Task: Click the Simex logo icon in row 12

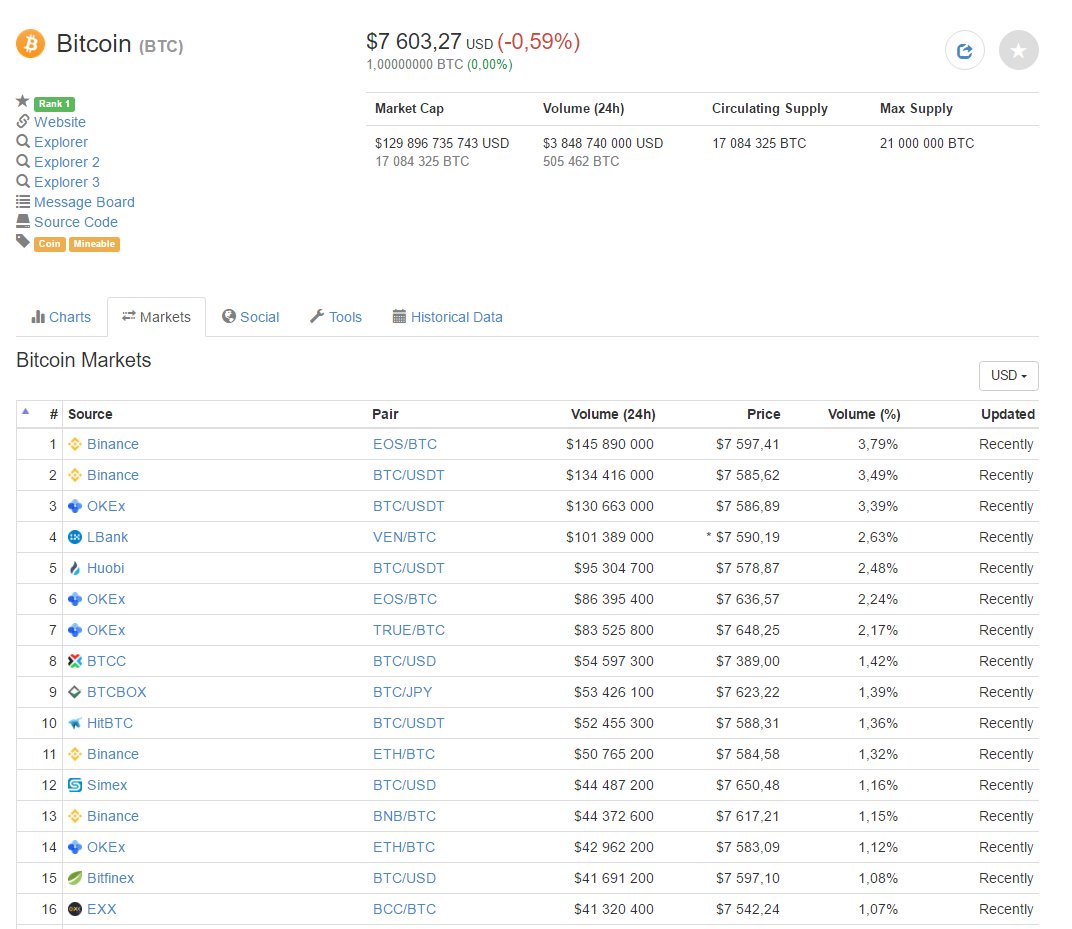Action: point(75,785)
